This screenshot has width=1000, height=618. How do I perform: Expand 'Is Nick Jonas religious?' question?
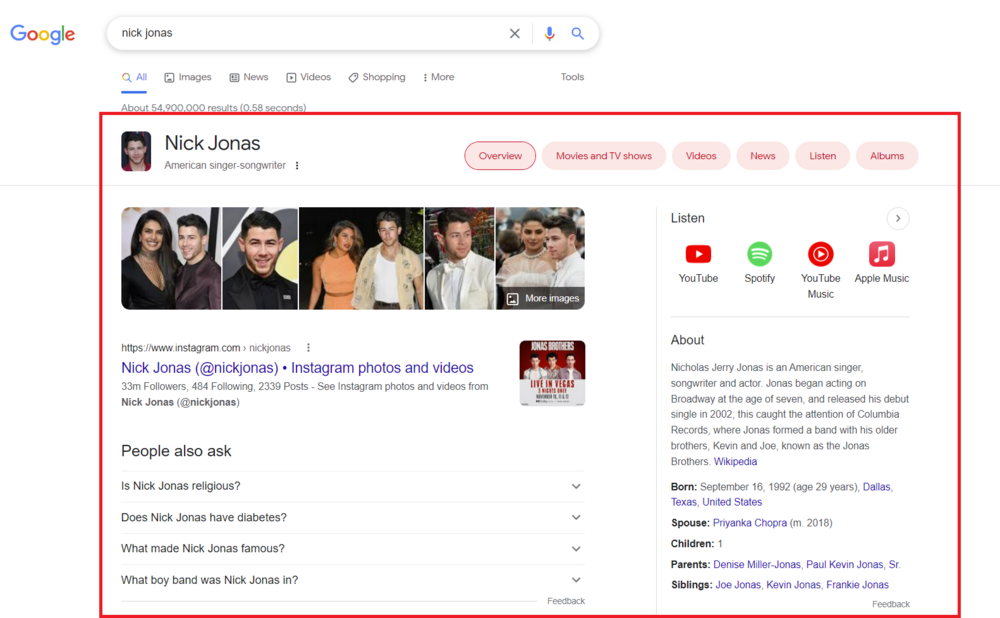coord(353,486)
